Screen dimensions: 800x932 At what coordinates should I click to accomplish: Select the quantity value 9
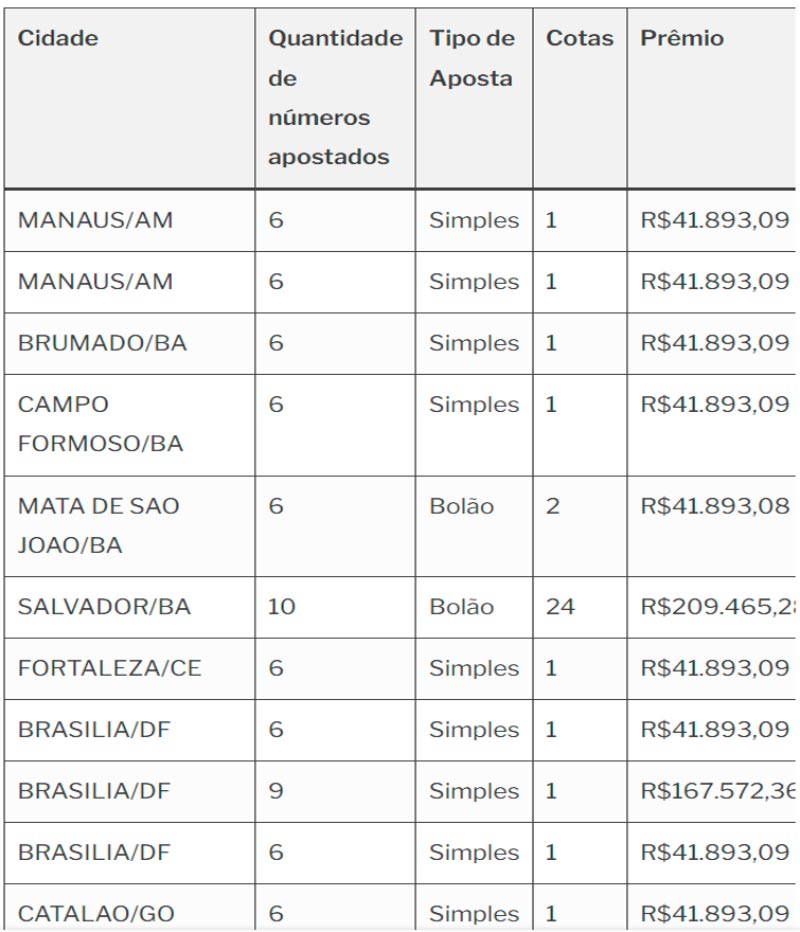click(x=276, y=791)
